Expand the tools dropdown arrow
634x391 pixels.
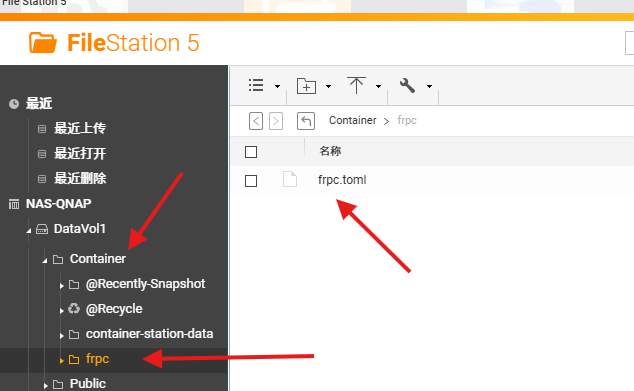point(429,86)
